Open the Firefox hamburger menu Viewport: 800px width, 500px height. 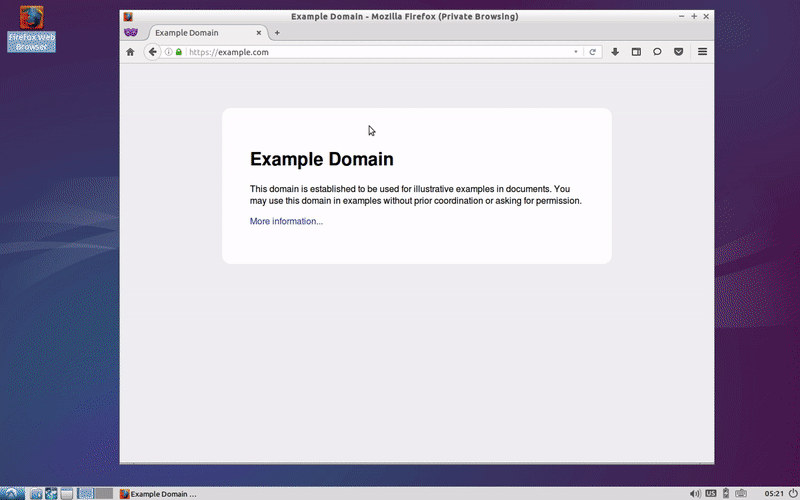703,52
